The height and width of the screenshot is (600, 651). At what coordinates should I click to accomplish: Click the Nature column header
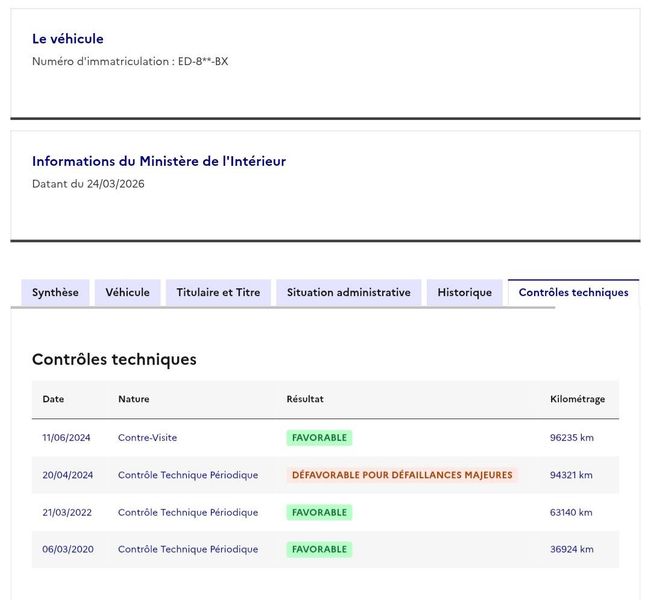tap(134, 399)
